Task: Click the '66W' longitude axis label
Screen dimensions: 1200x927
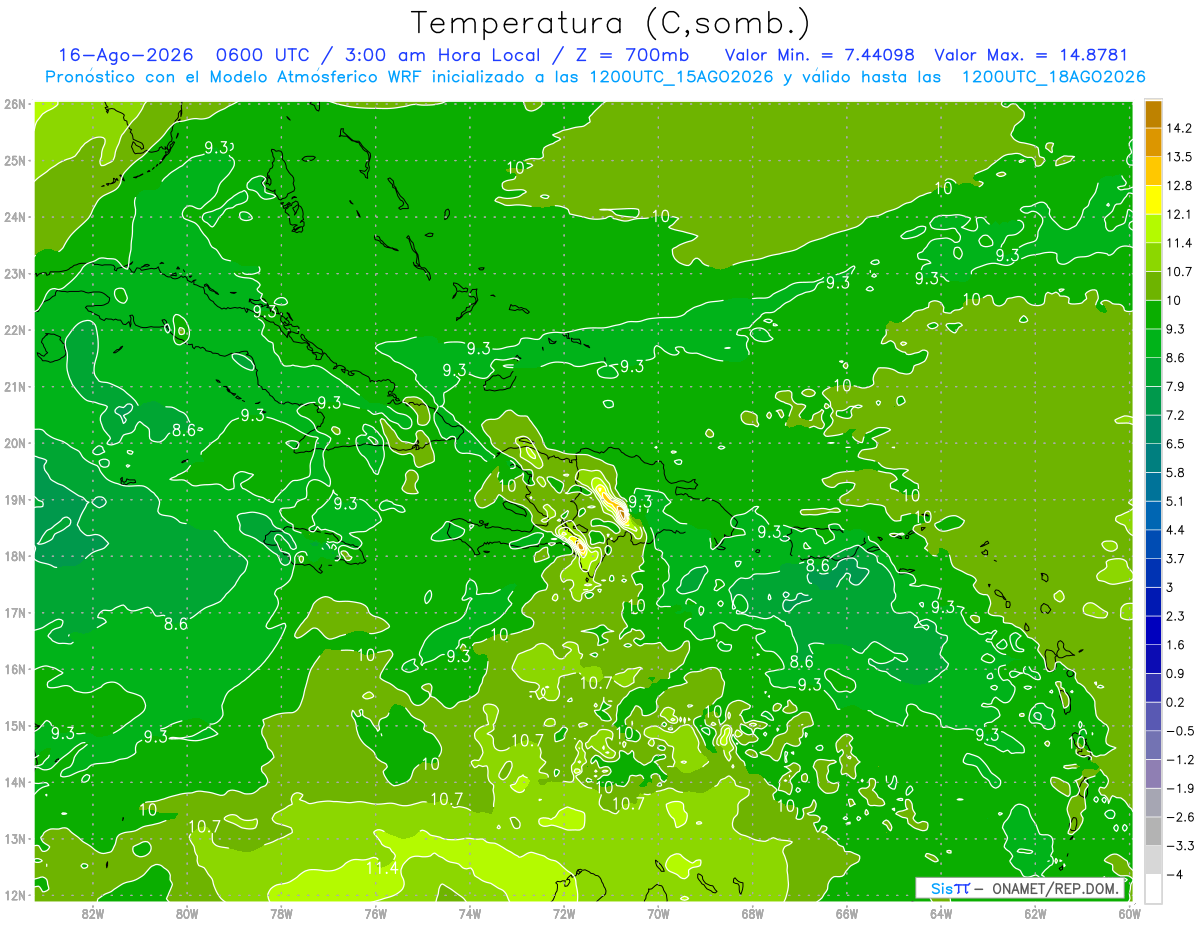Action: pyautogui.click(x=847, y=912)
